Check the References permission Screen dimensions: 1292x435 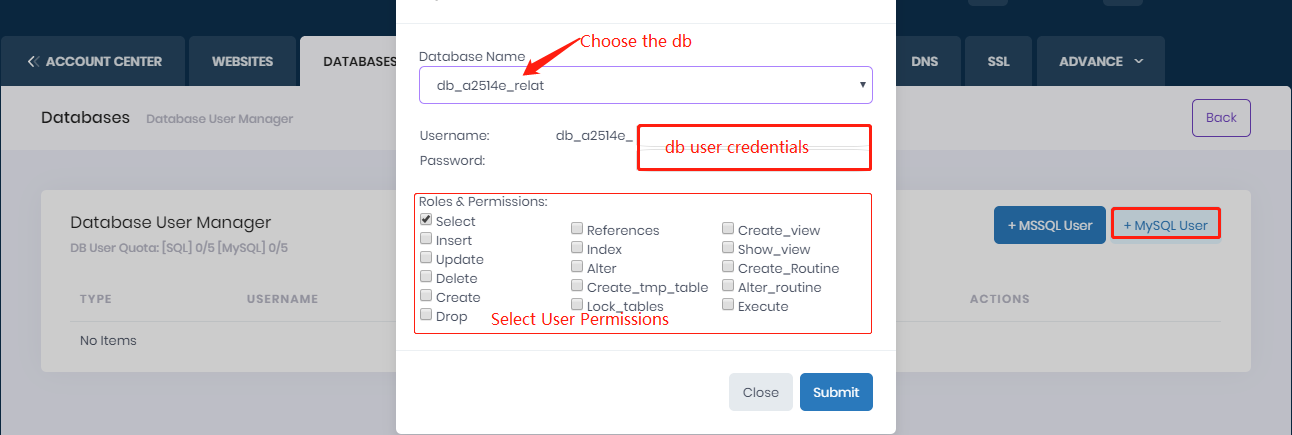pos(578,230)
